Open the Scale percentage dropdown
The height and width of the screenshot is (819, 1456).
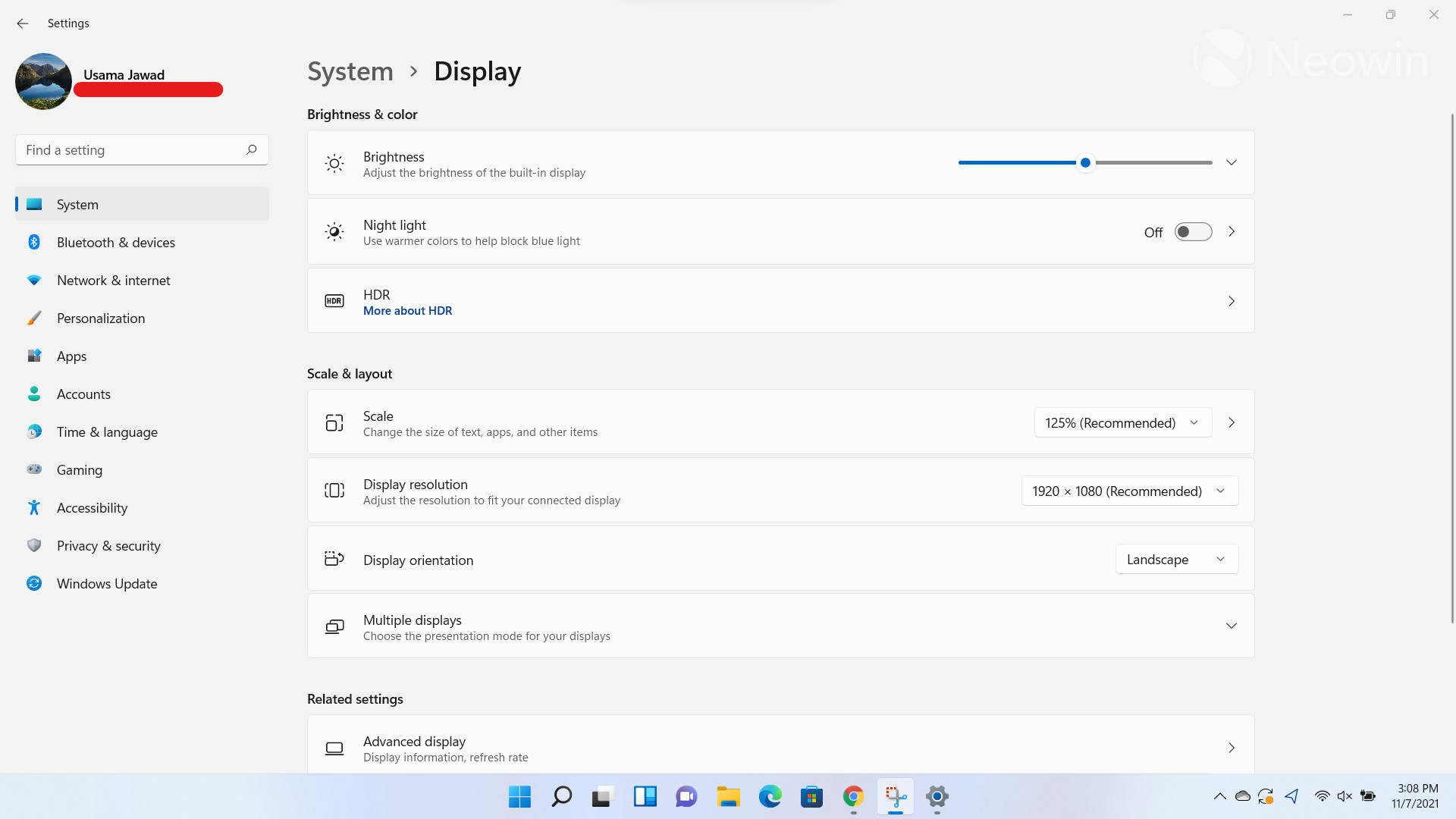coord(1122,422)
